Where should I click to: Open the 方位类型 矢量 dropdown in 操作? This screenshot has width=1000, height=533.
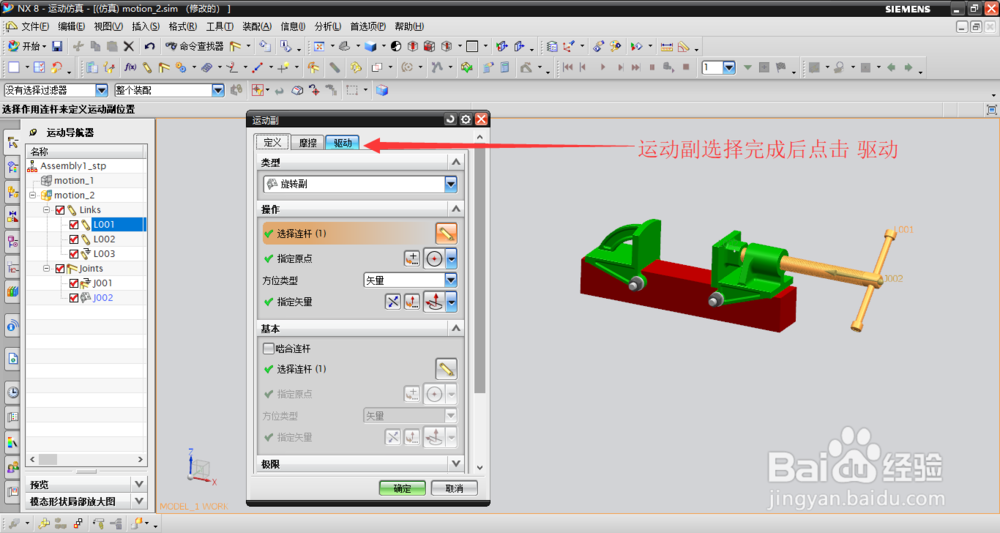coord(451,280)
